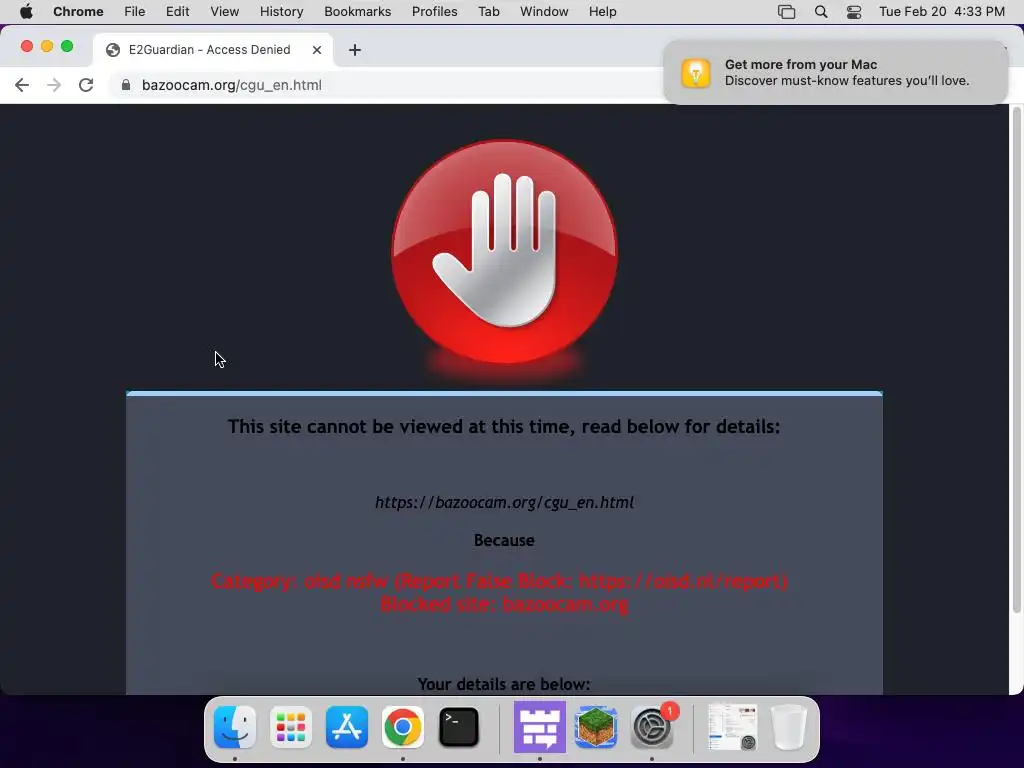Open Finder from the Dock
The height and width of the screenshot is (768, 1024).
click(234, 726)
